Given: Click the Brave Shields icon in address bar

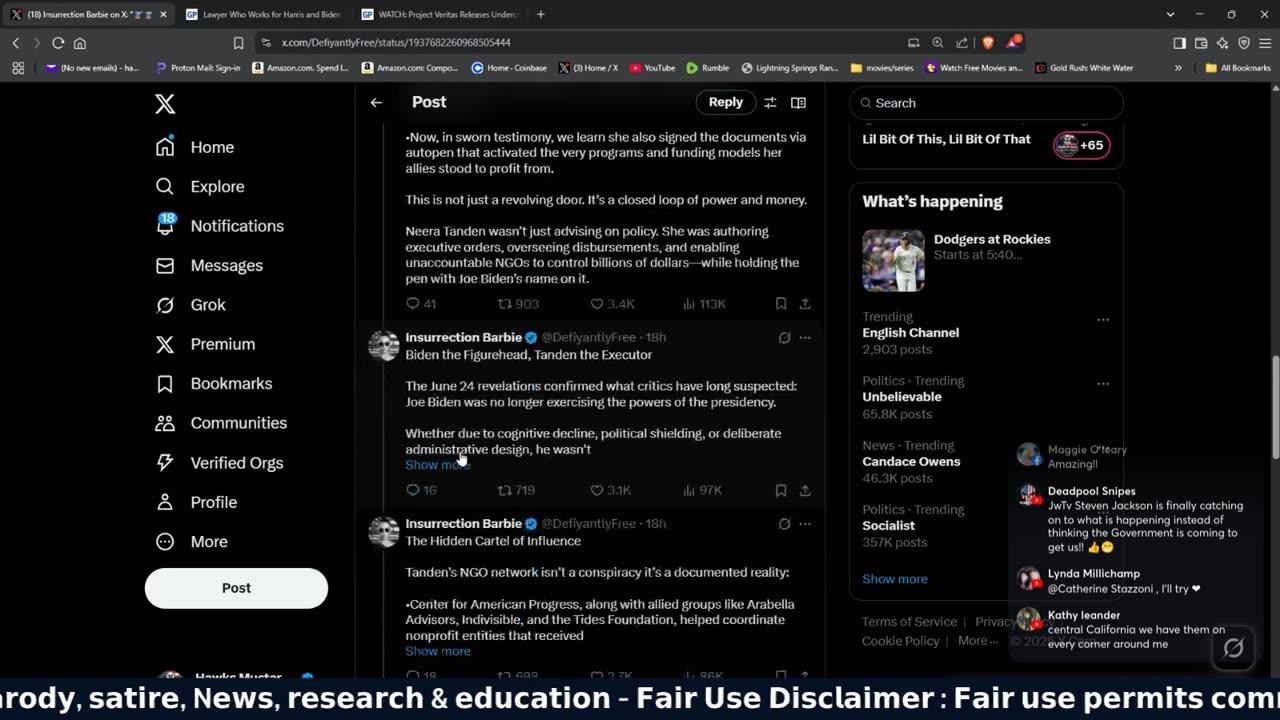Looking at the screenshot, I should [986, 43].
